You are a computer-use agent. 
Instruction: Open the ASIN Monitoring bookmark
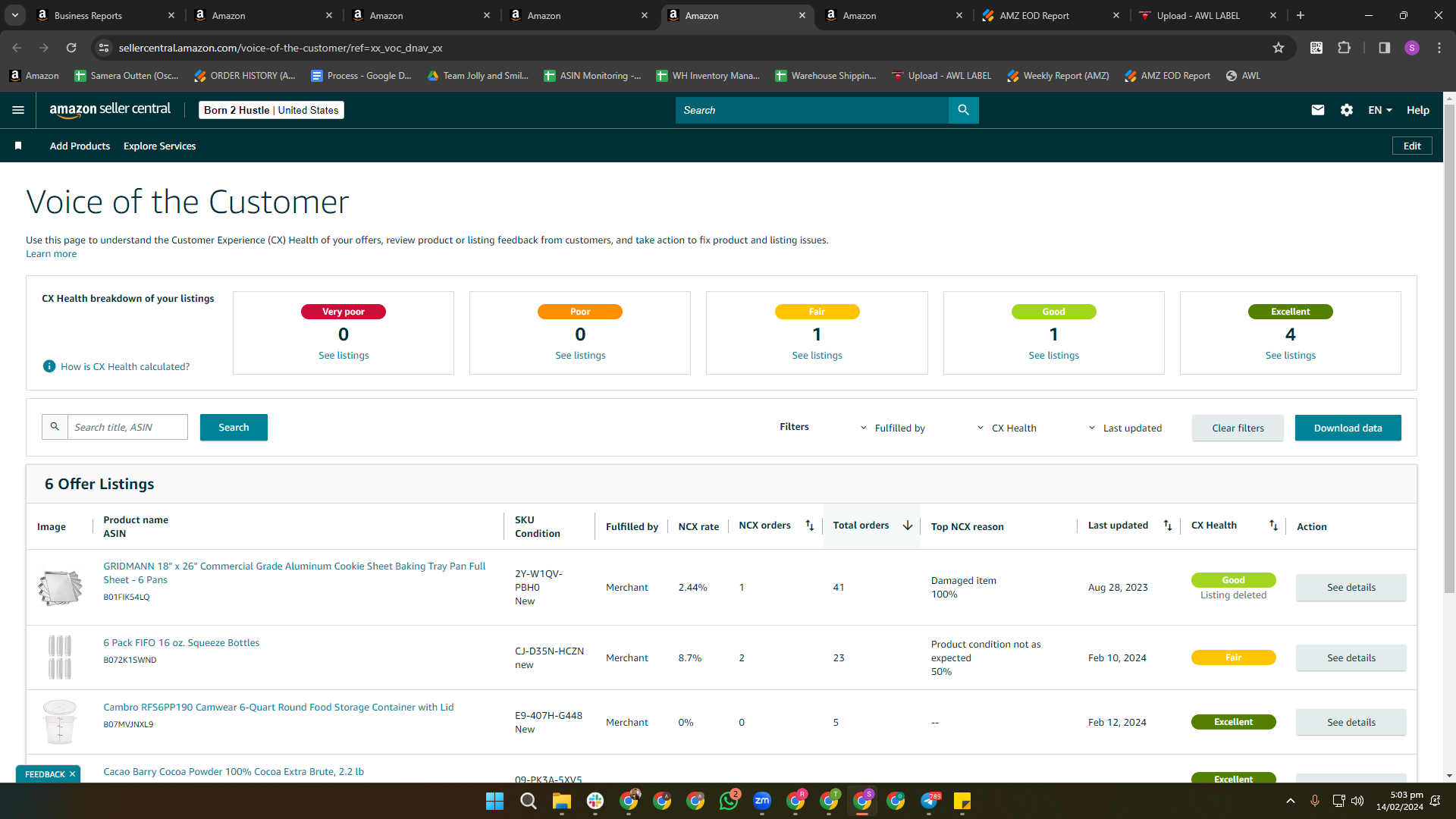click(x=593, y=76)
